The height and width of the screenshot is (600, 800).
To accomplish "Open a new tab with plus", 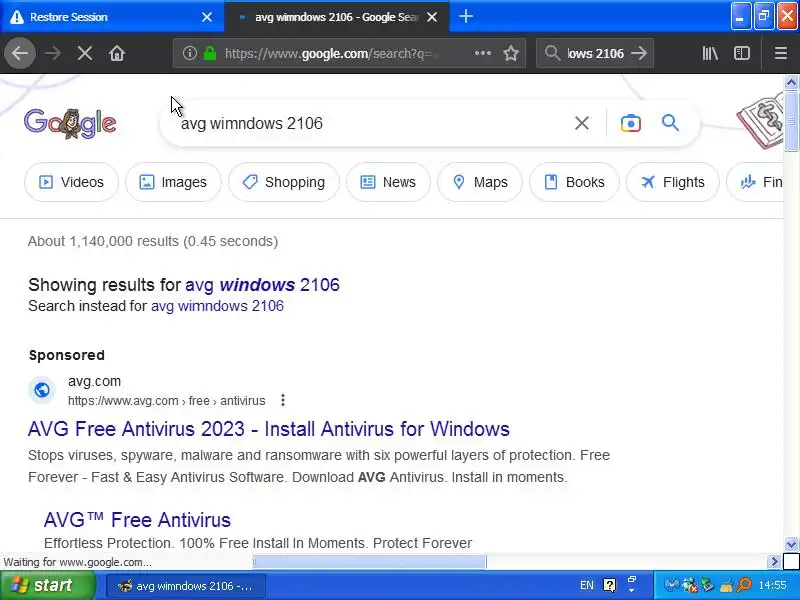I will click(465, 16).
